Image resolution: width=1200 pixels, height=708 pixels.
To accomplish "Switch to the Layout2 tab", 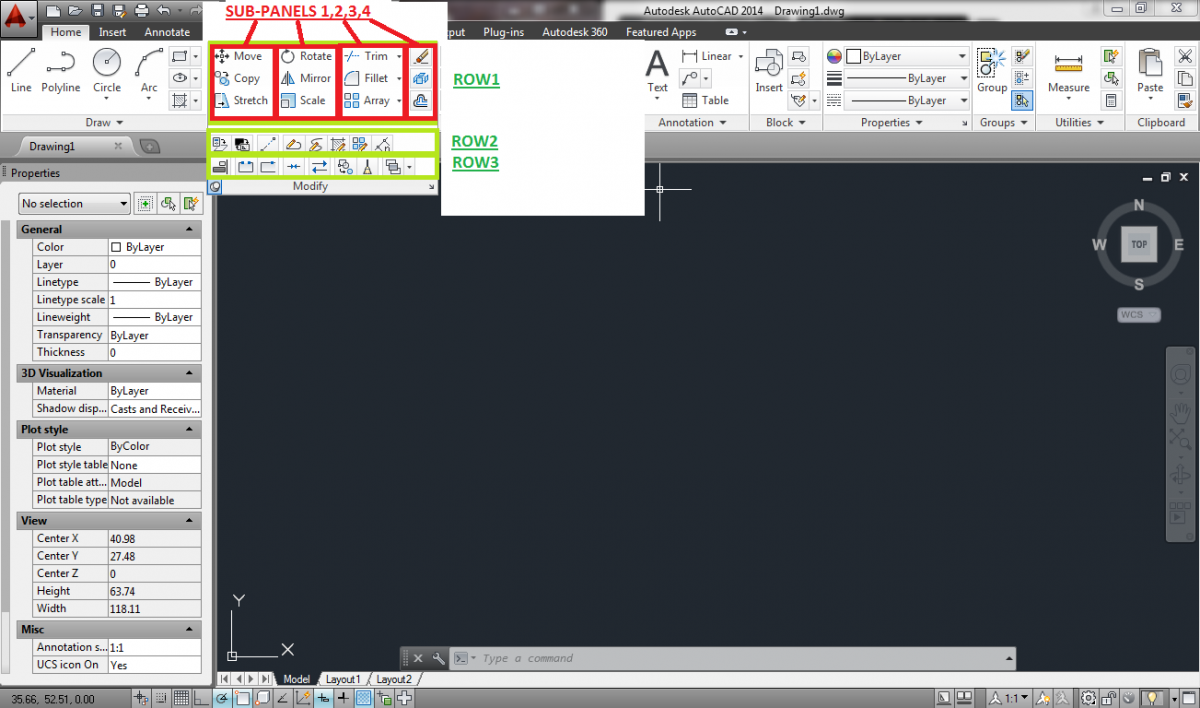I will click(x=394, y=679).
